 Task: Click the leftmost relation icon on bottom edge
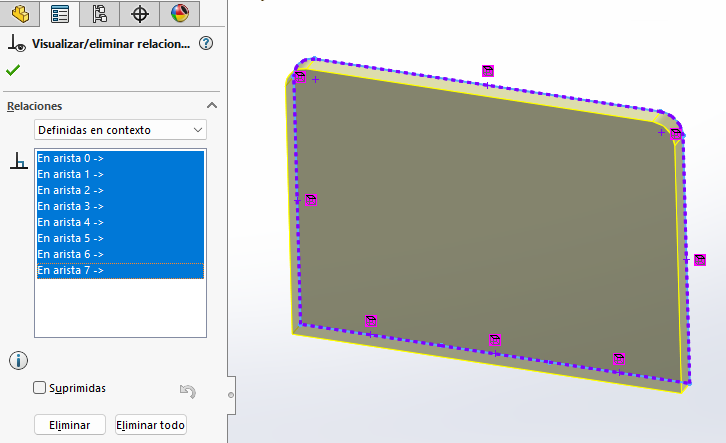(x=370, y=321)
